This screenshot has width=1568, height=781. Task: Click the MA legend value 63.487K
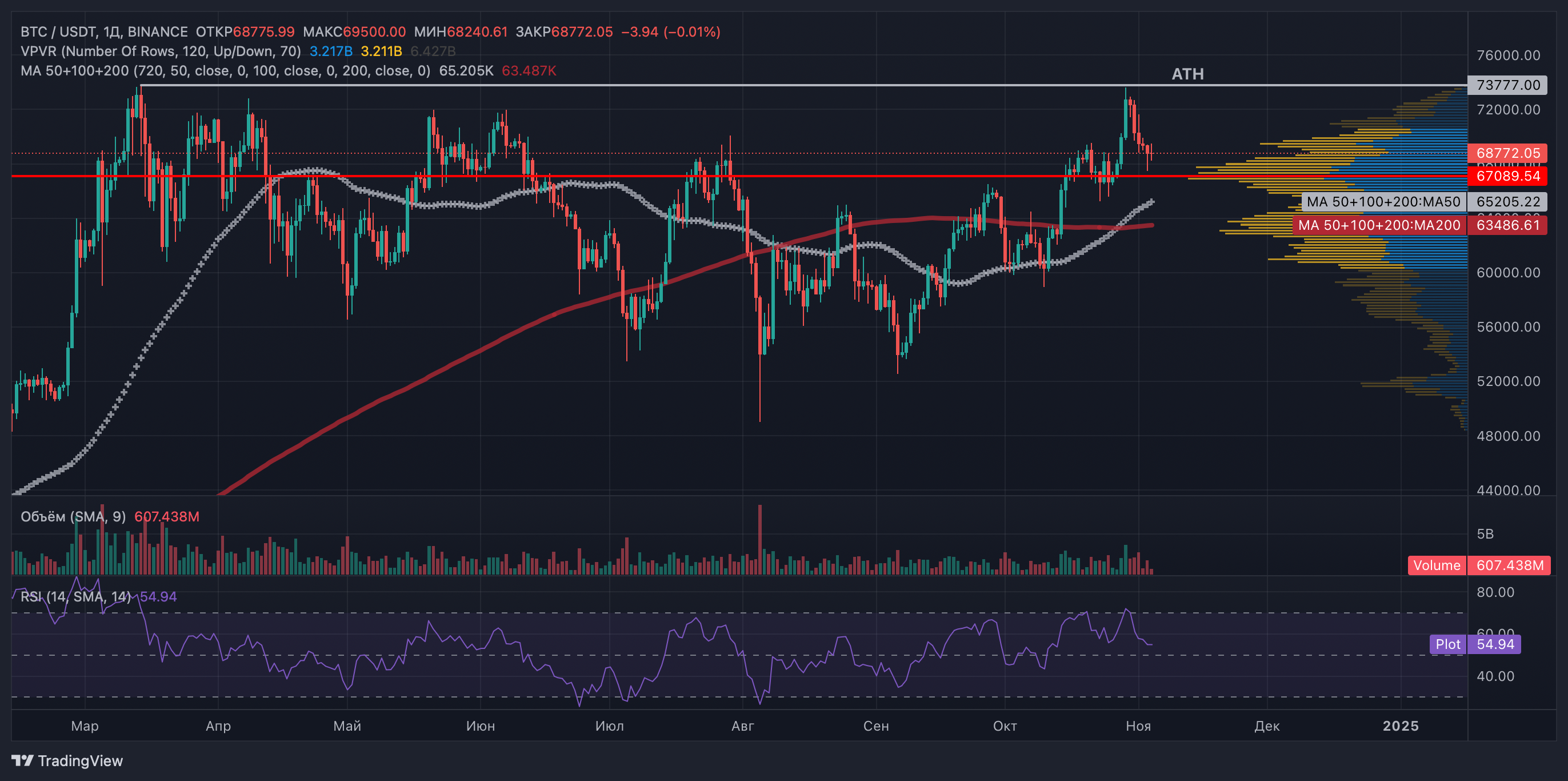(x=529, y=71)
